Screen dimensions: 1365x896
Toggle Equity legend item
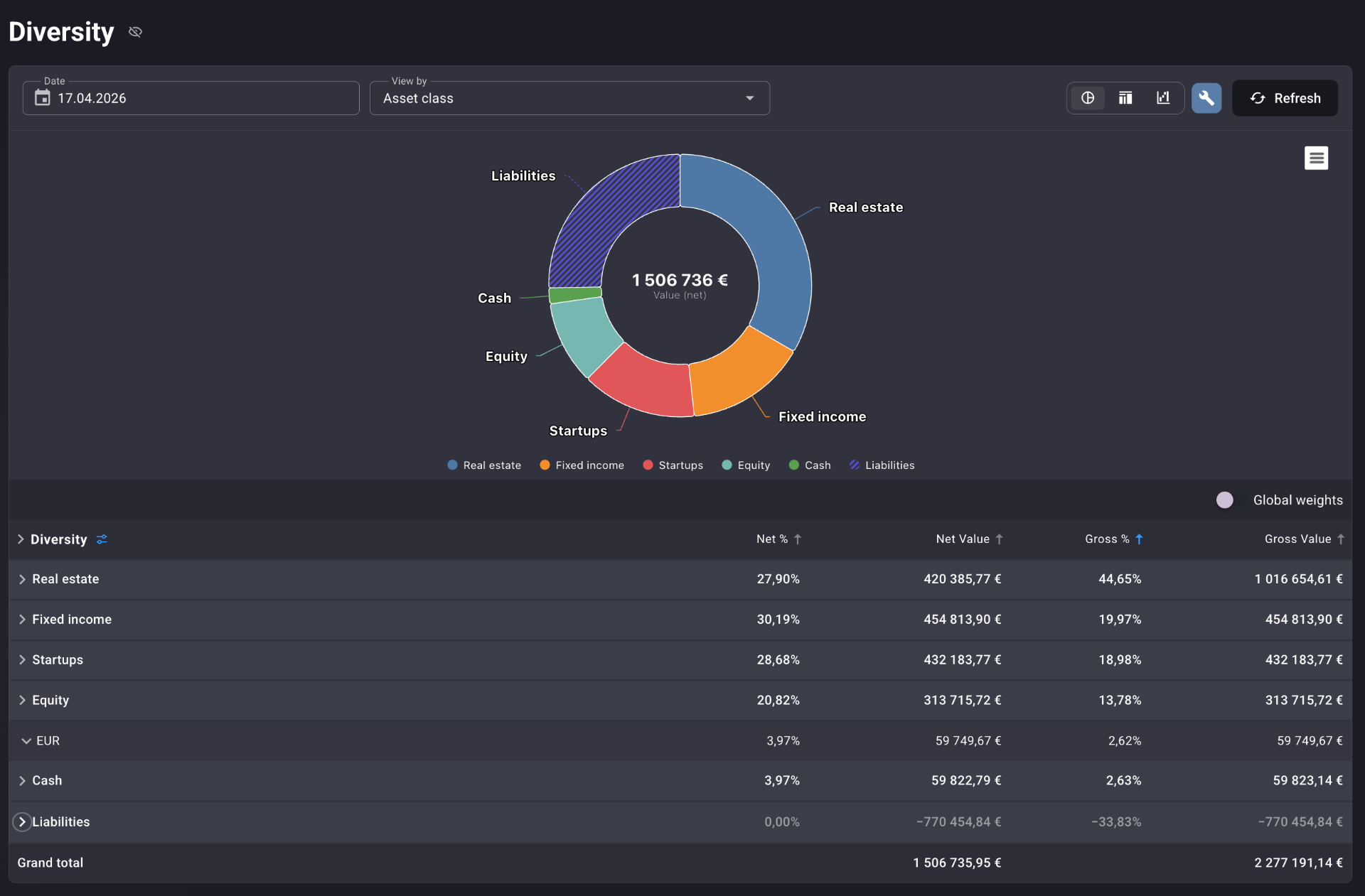point(746,465)
